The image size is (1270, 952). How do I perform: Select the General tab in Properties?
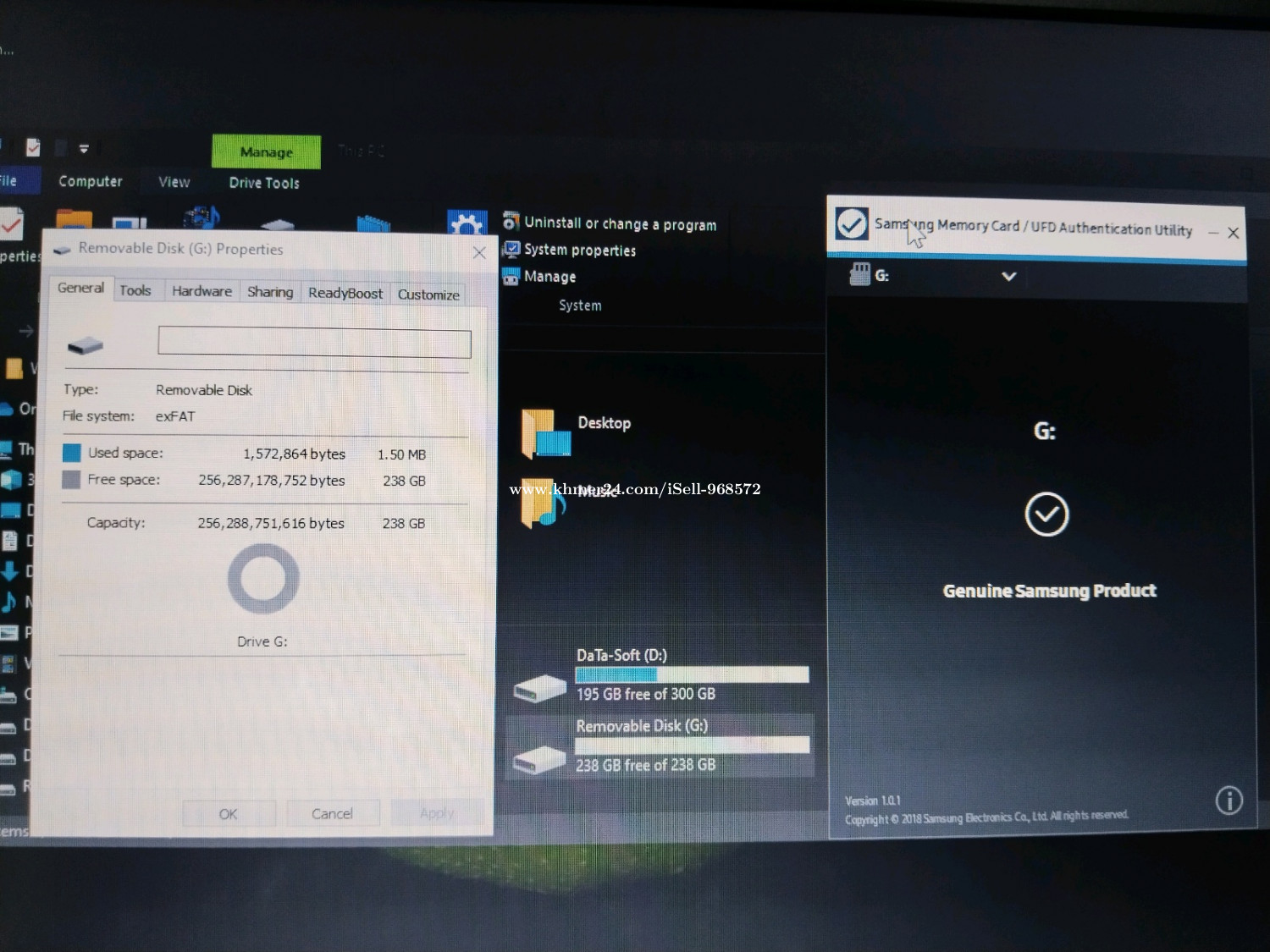click(x=80, y=288)
